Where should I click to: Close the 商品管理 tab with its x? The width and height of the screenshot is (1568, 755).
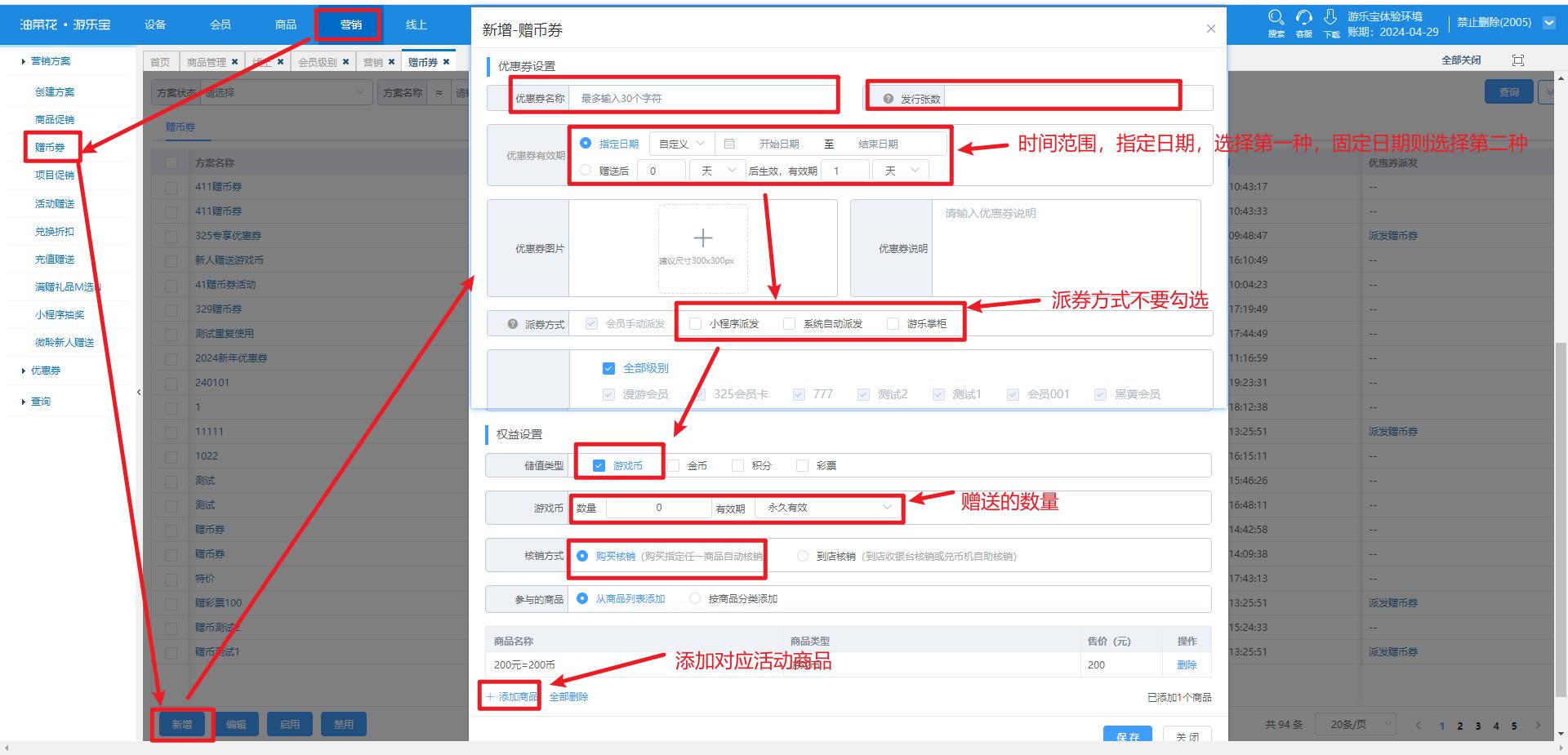point(234,62)
